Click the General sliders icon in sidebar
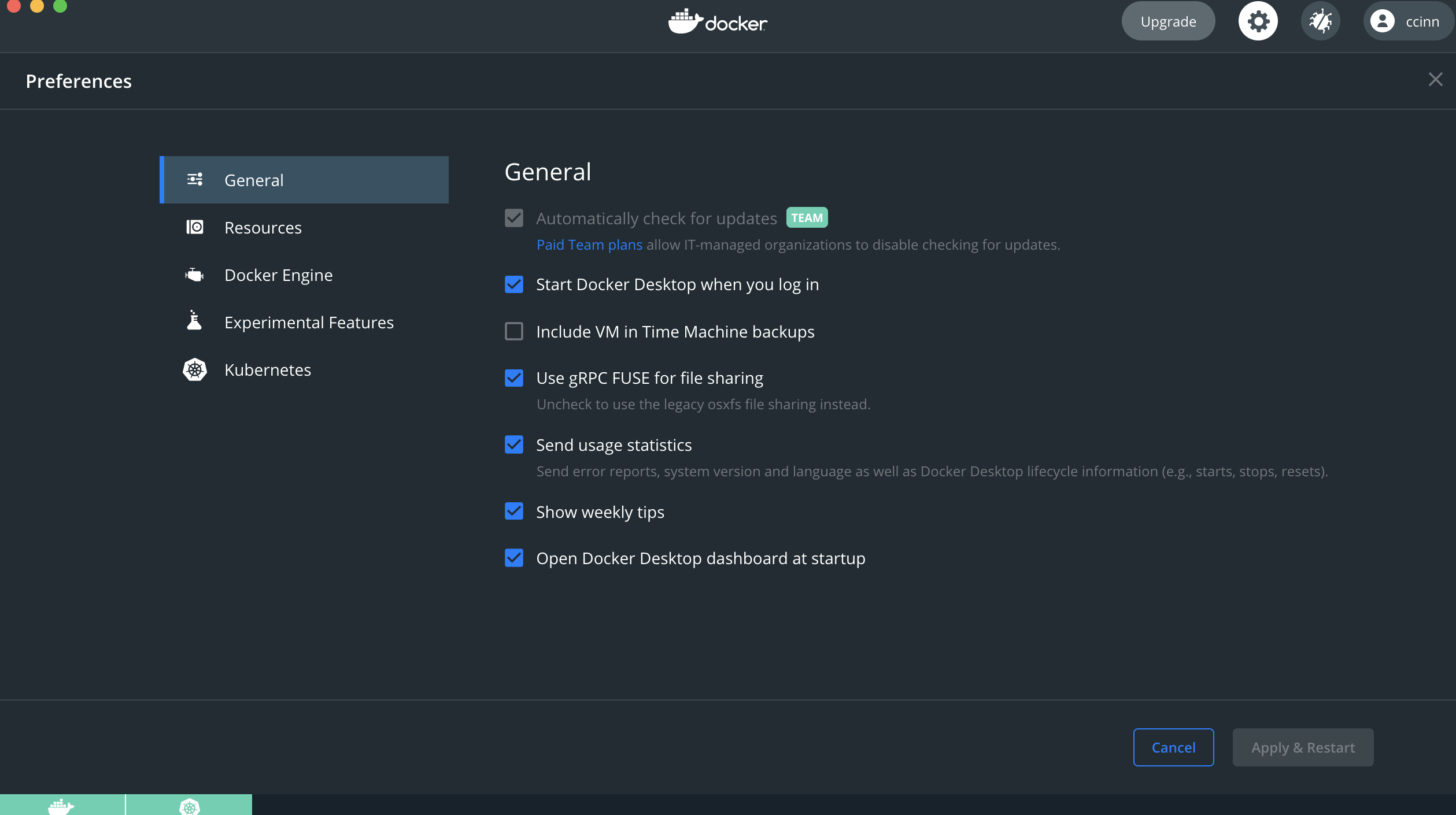The image size is (1456, 815). [195, 180]
